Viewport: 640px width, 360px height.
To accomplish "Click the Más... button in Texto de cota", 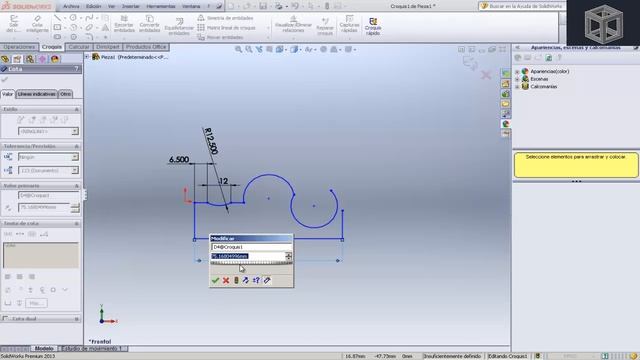I will pos(36,303).
